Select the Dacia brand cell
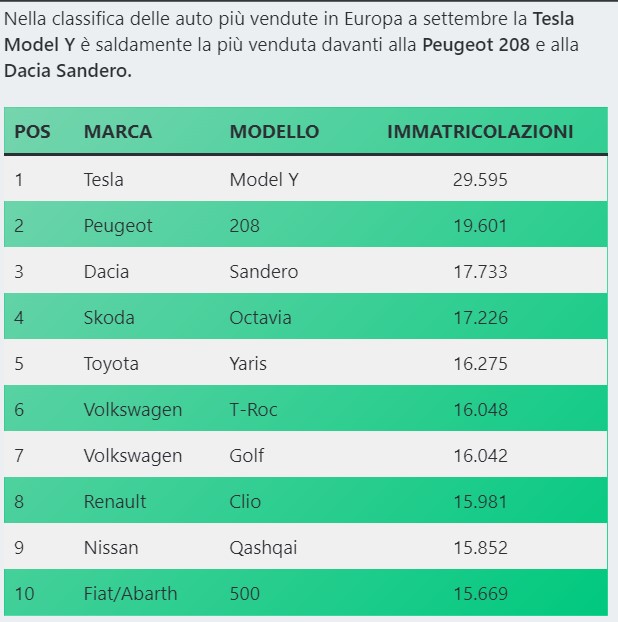Image resolution: width=618 pixels, height=622 pixels. click(106, 272)
